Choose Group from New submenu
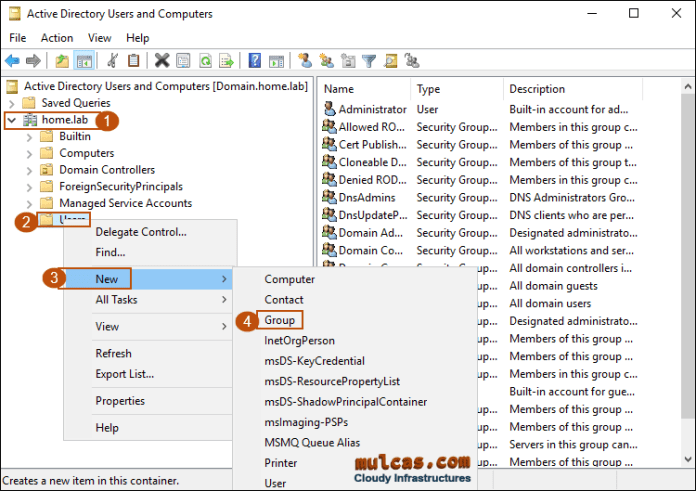This screenshot has width=696, height=491. (355, 320)
